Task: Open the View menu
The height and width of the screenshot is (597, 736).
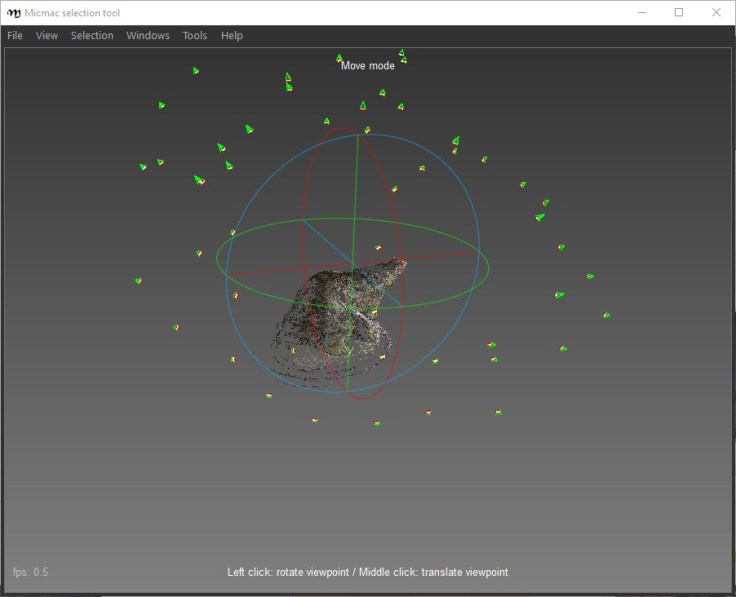Action: [47, 36]
